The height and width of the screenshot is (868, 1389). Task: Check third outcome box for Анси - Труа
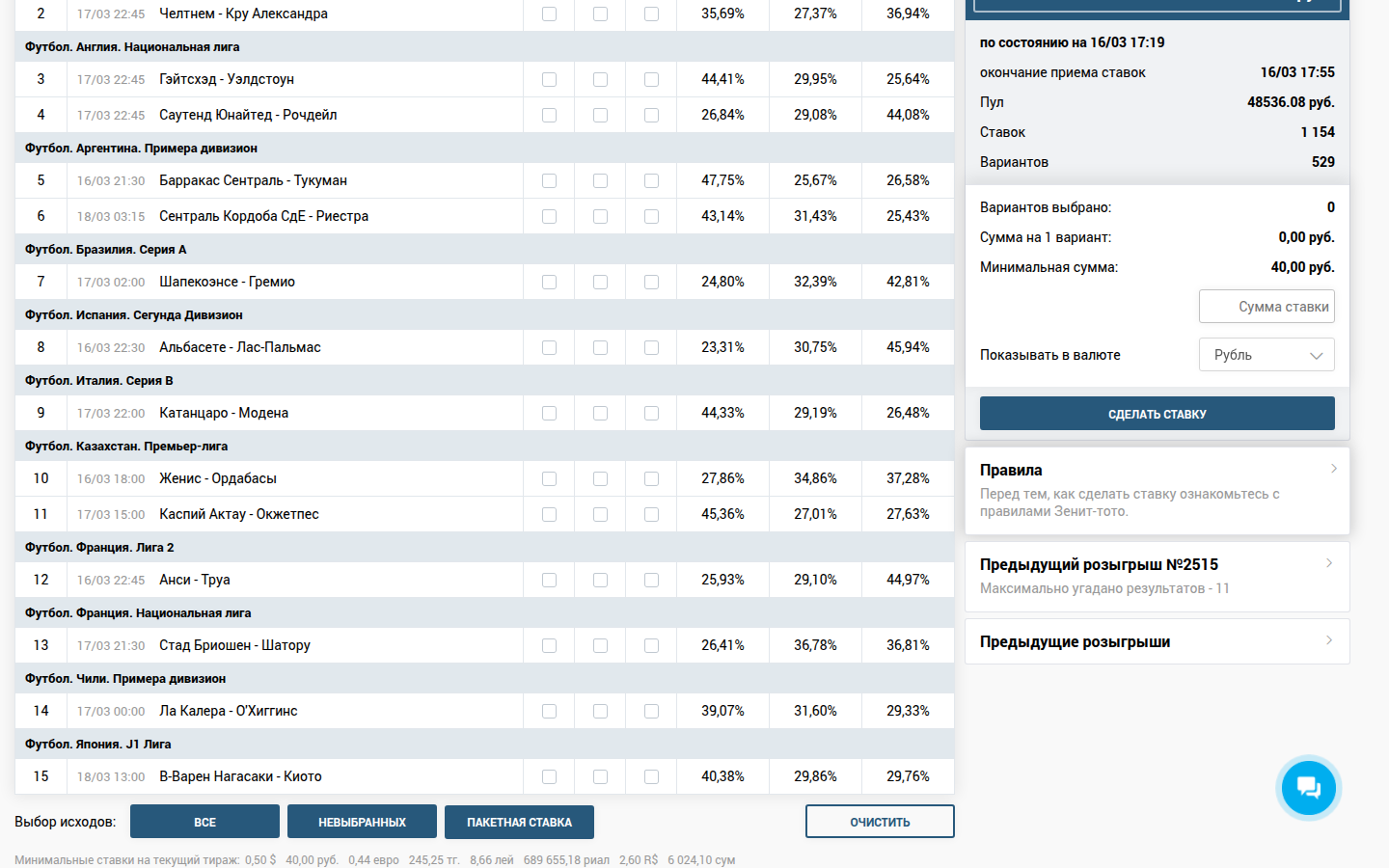tap(651, 580)
